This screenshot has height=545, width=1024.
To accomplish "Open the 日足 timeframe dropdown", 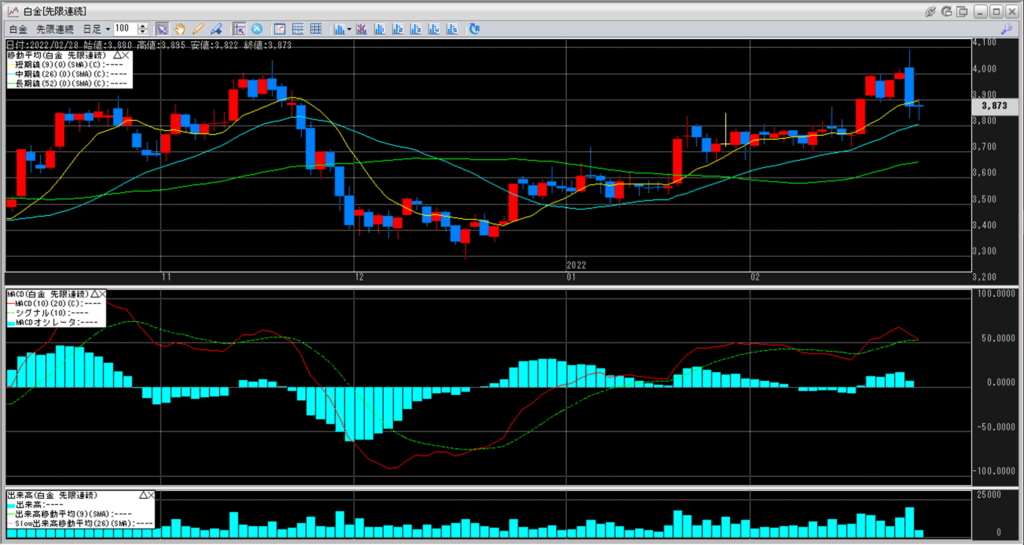I will click(99, 29).
